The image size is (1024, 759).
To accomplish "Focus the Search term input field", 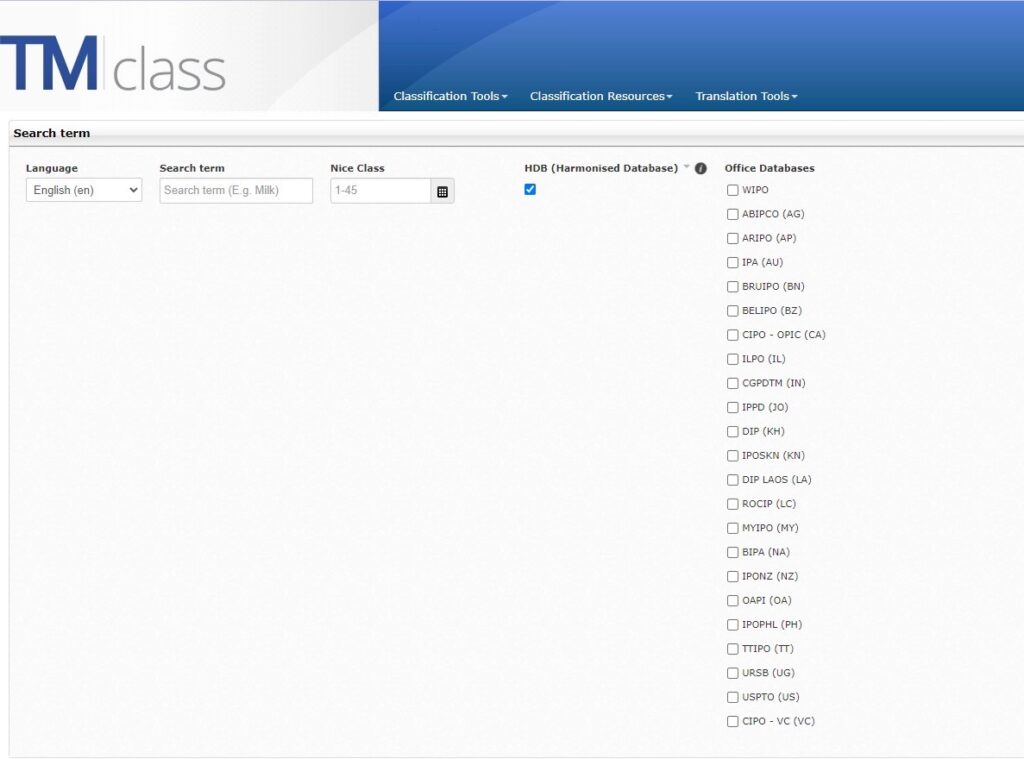I will pos(236,191).
